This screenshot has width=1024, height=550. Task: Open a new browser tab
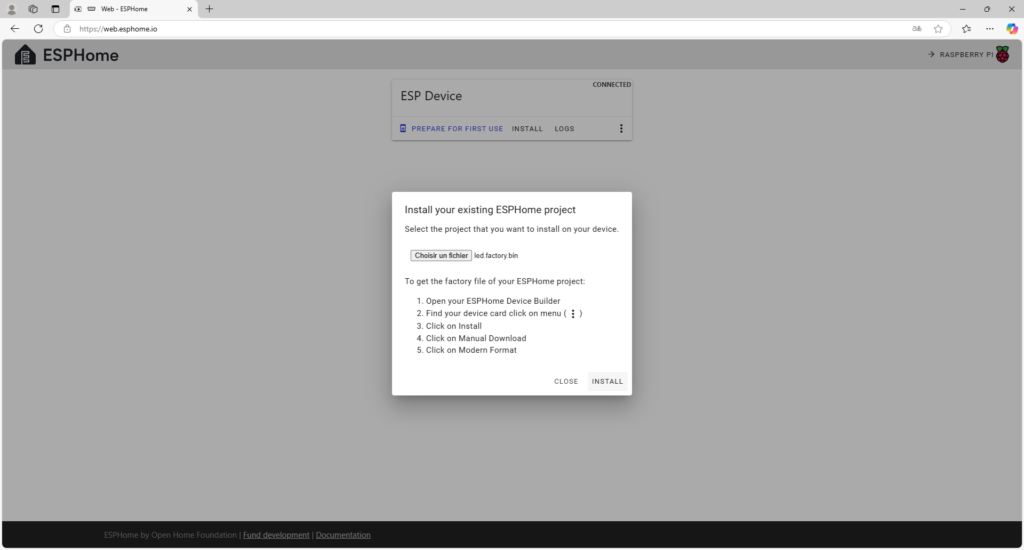click(x=210, y=9)
